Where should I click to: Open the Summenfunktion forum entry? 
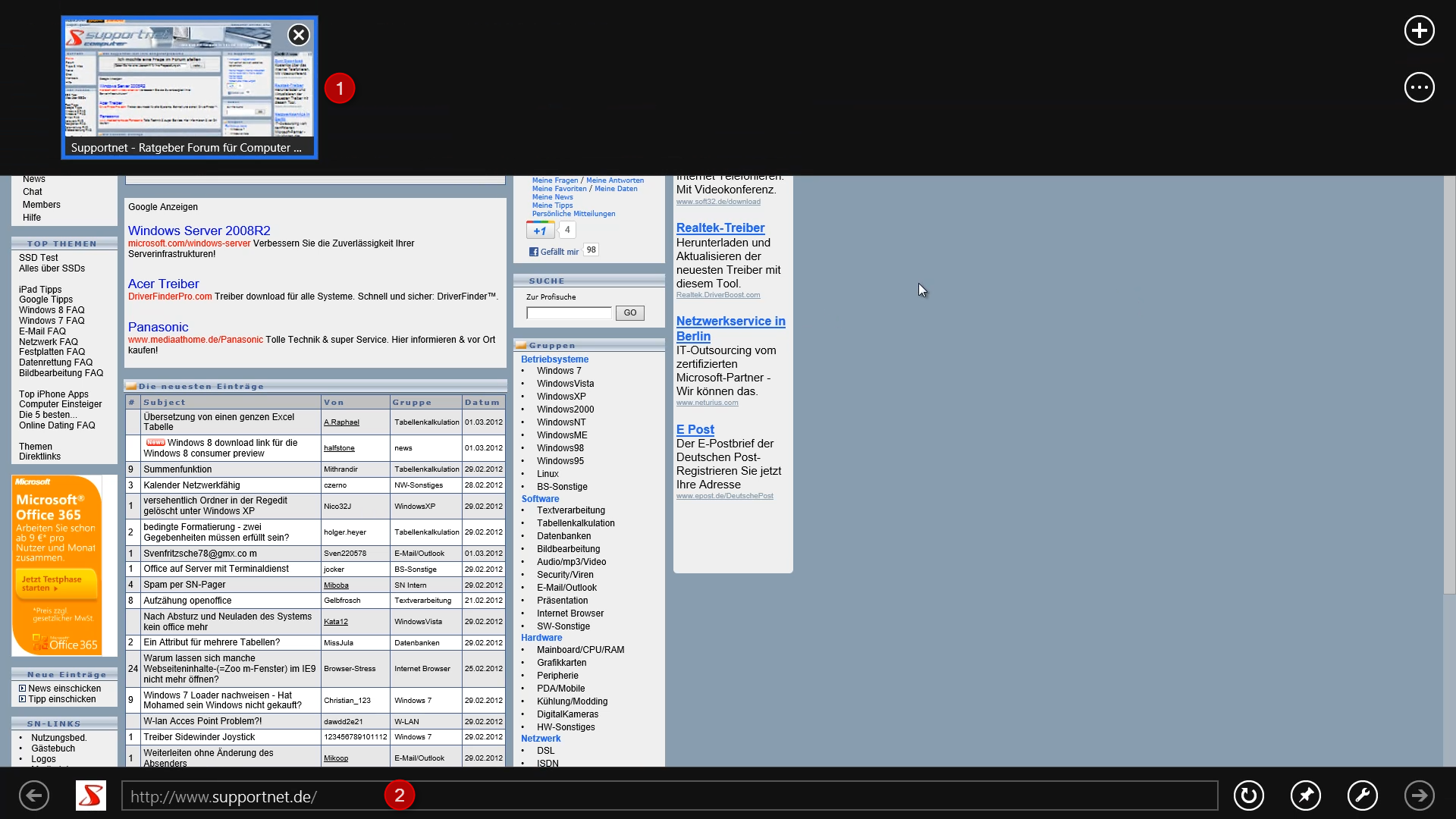click(177, 469)
